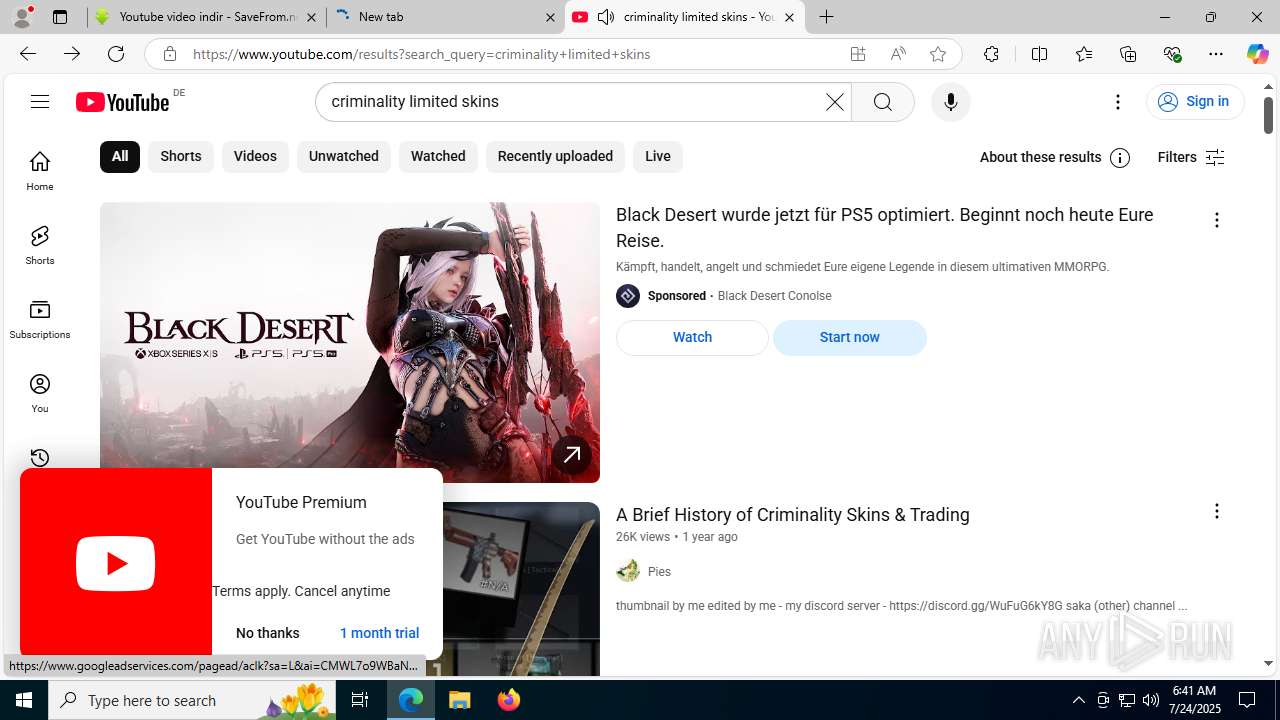Select the Unwatched filter chip
The width and height of the screenshot is (1280, 720).
point(343,157)
